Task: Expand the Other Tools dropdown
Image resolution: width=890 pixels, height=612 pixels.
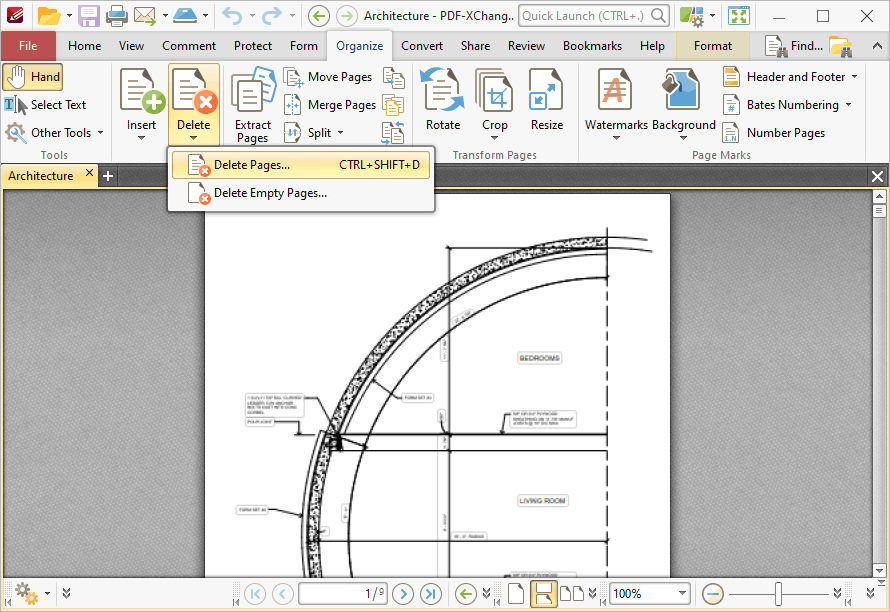Action: 100,133
